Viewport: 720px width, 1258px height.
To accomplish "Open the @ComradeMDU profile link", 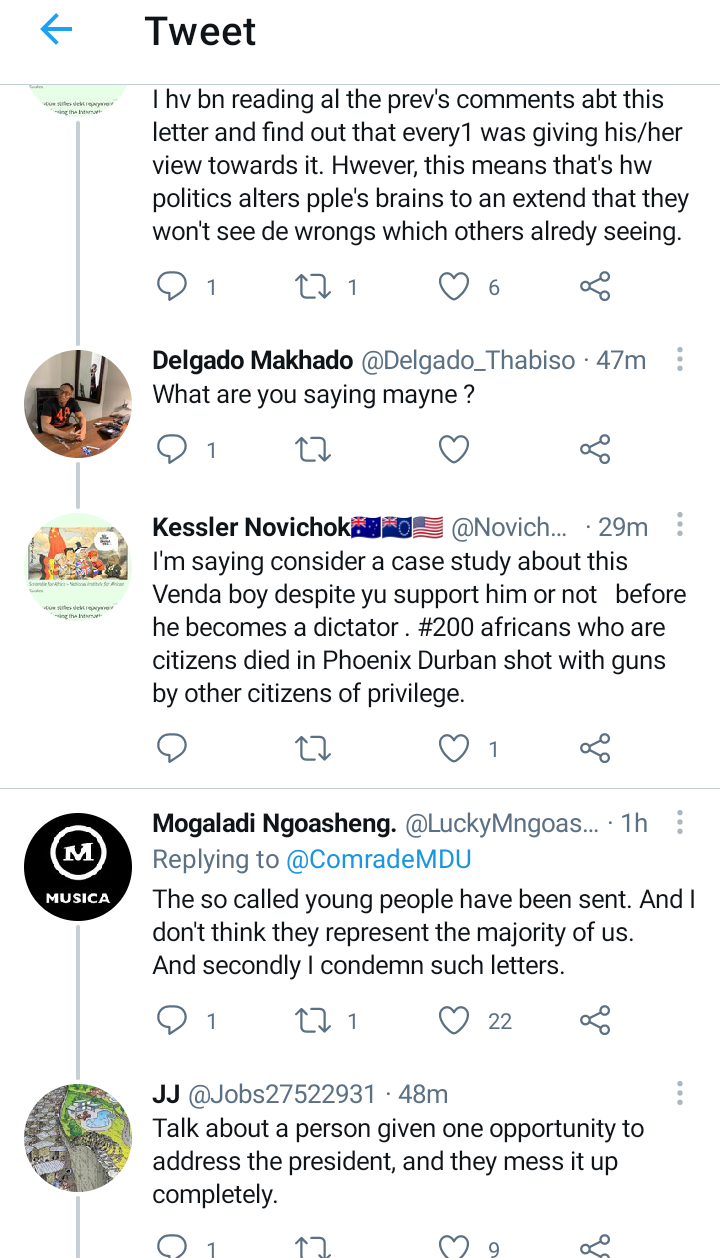I will click(x=379, y=859).
